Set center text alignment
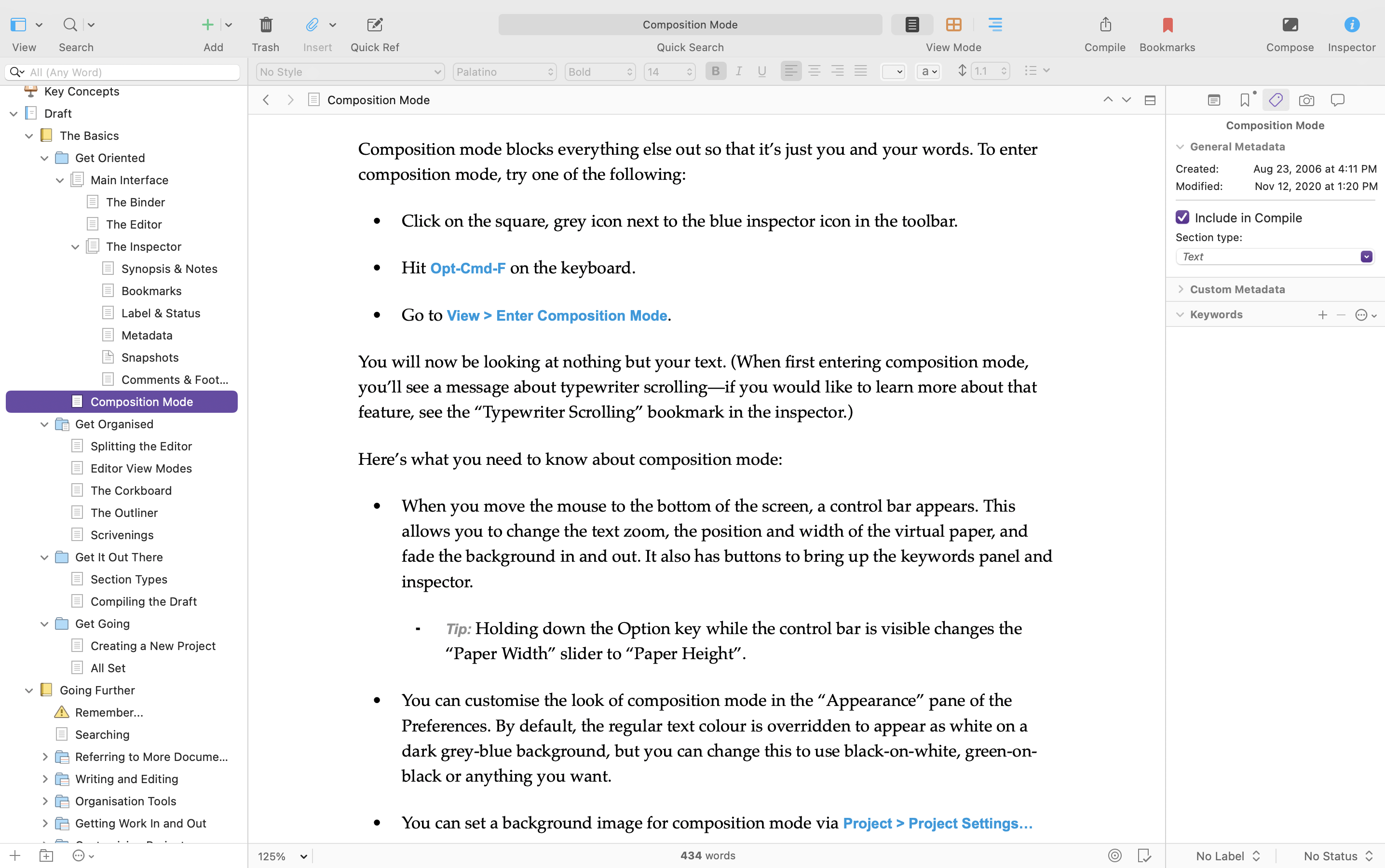 pyautogui.click(x=814, y=71)
